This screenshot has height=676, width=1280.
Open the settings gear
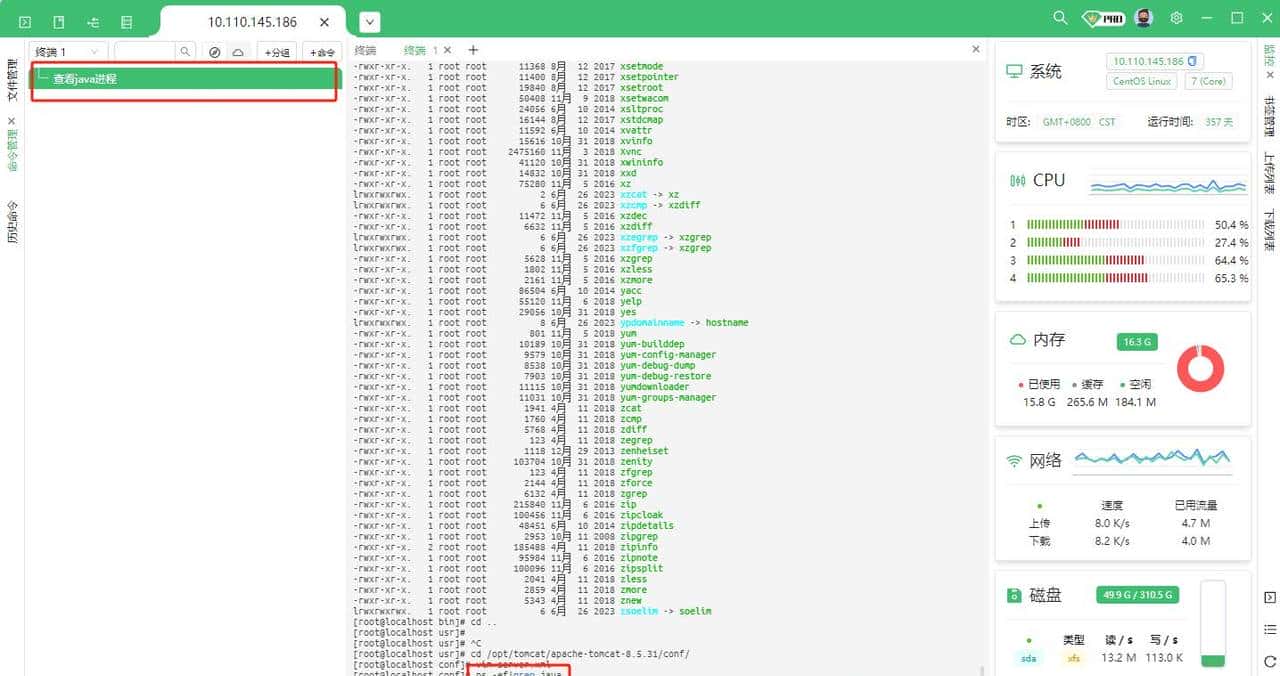(x=1177, y=18)
